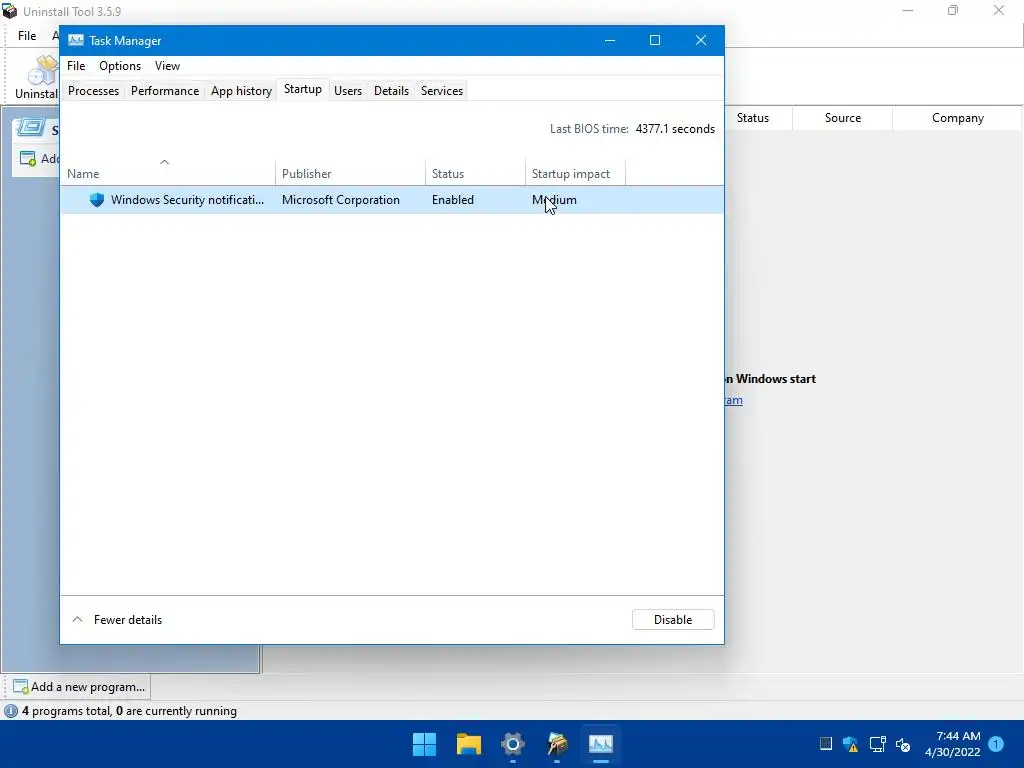Switch to the Performance tab
The width and height of the screenshot is (1024, 768).
click(x=165, y=91)
